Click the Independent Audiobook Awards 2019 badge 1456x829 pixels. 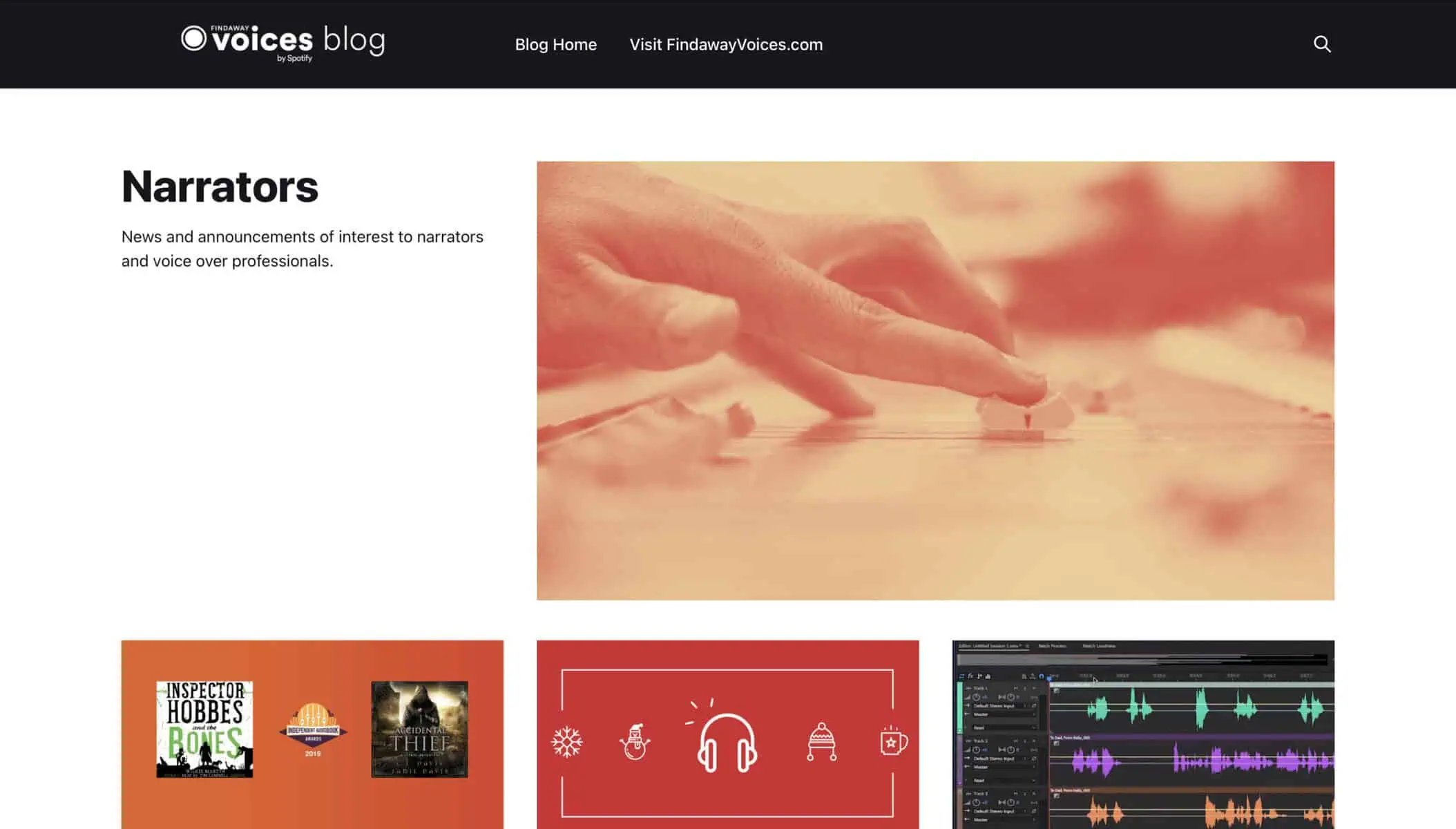(x=313, y=730)
